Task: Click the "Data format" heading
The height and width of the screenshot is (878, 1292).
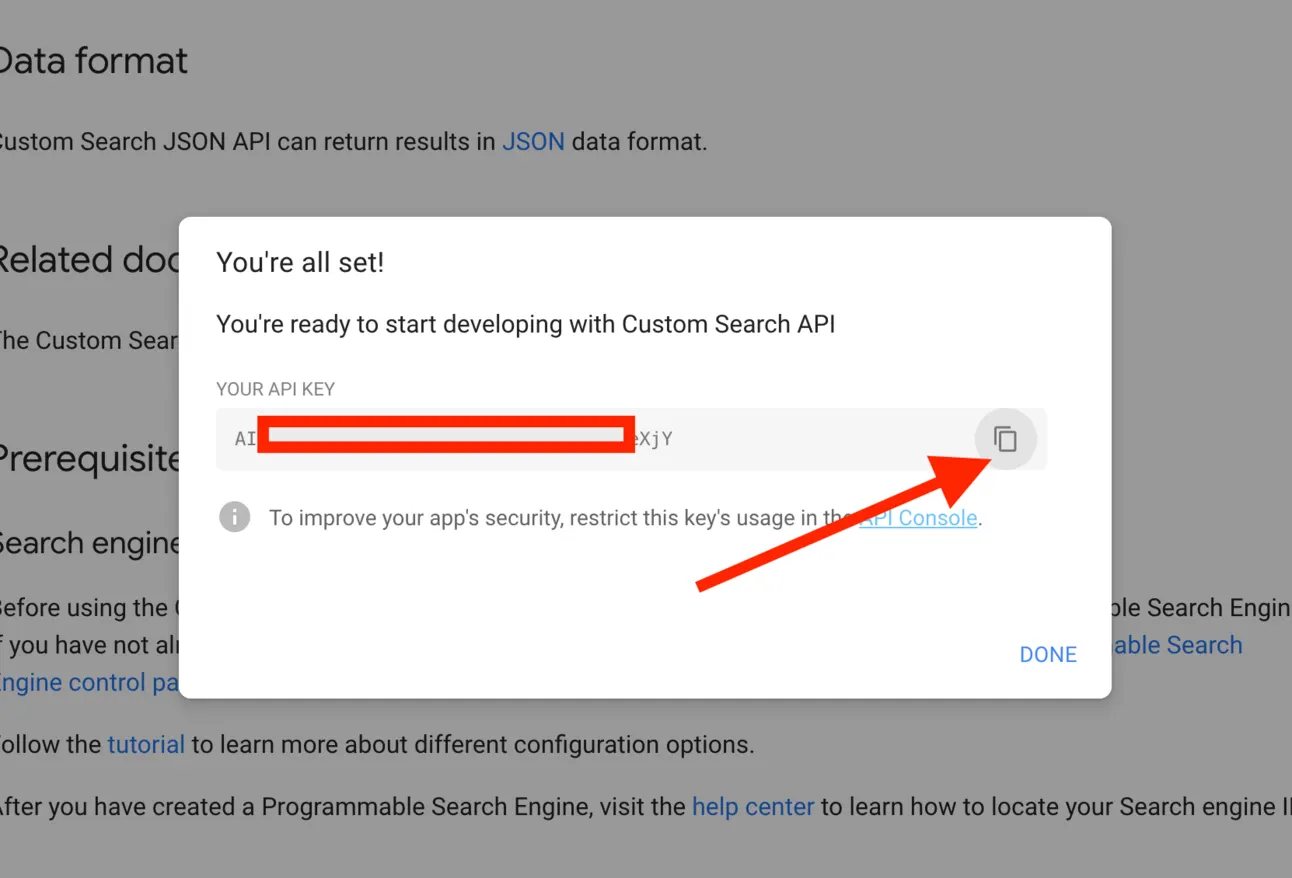Action: click(x=93, y=61)
